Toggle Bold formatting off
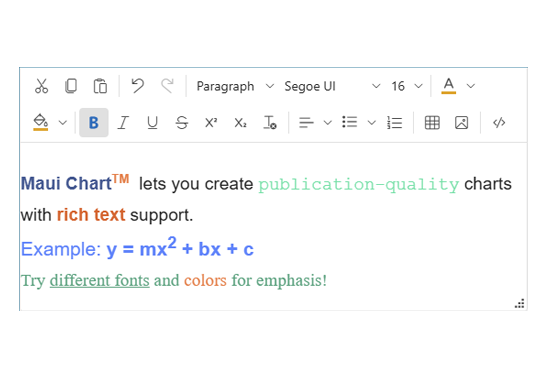The height and width of the screenshot is (380, 550). click(x=94, y=123)
